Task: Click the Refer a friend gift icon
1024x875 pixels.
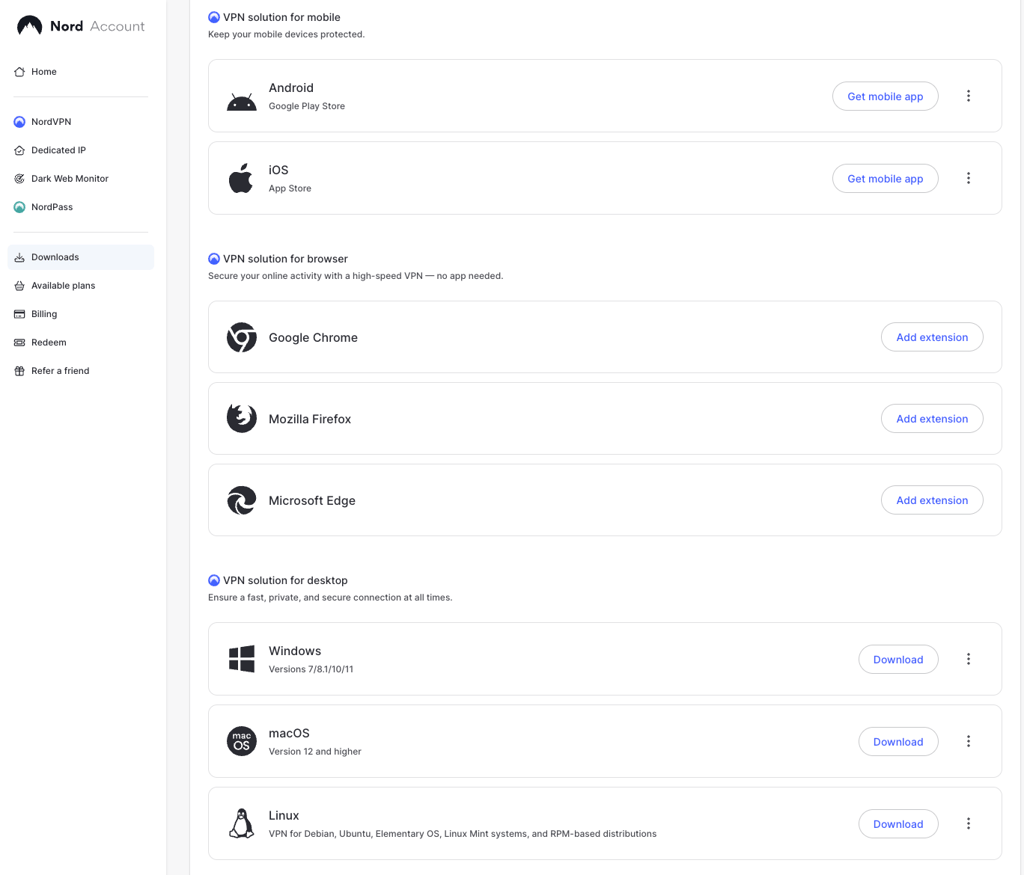Action: tap(20, 371)
